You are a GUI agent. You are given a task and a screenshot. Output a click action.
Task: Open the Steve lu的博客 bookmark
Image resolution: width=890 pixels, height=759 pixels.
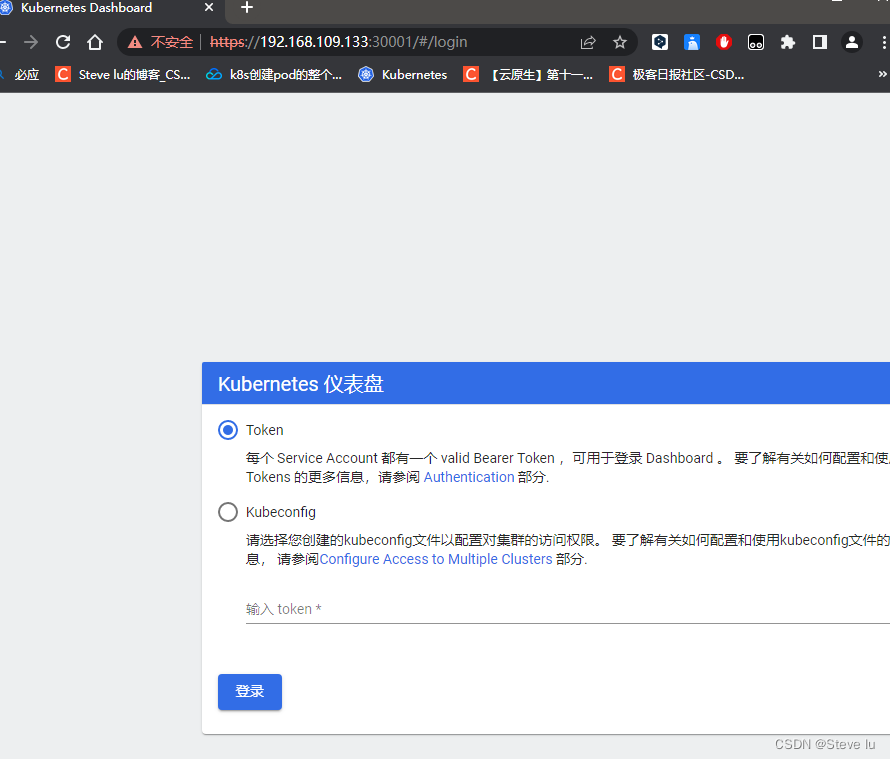(x=123, y=74)
